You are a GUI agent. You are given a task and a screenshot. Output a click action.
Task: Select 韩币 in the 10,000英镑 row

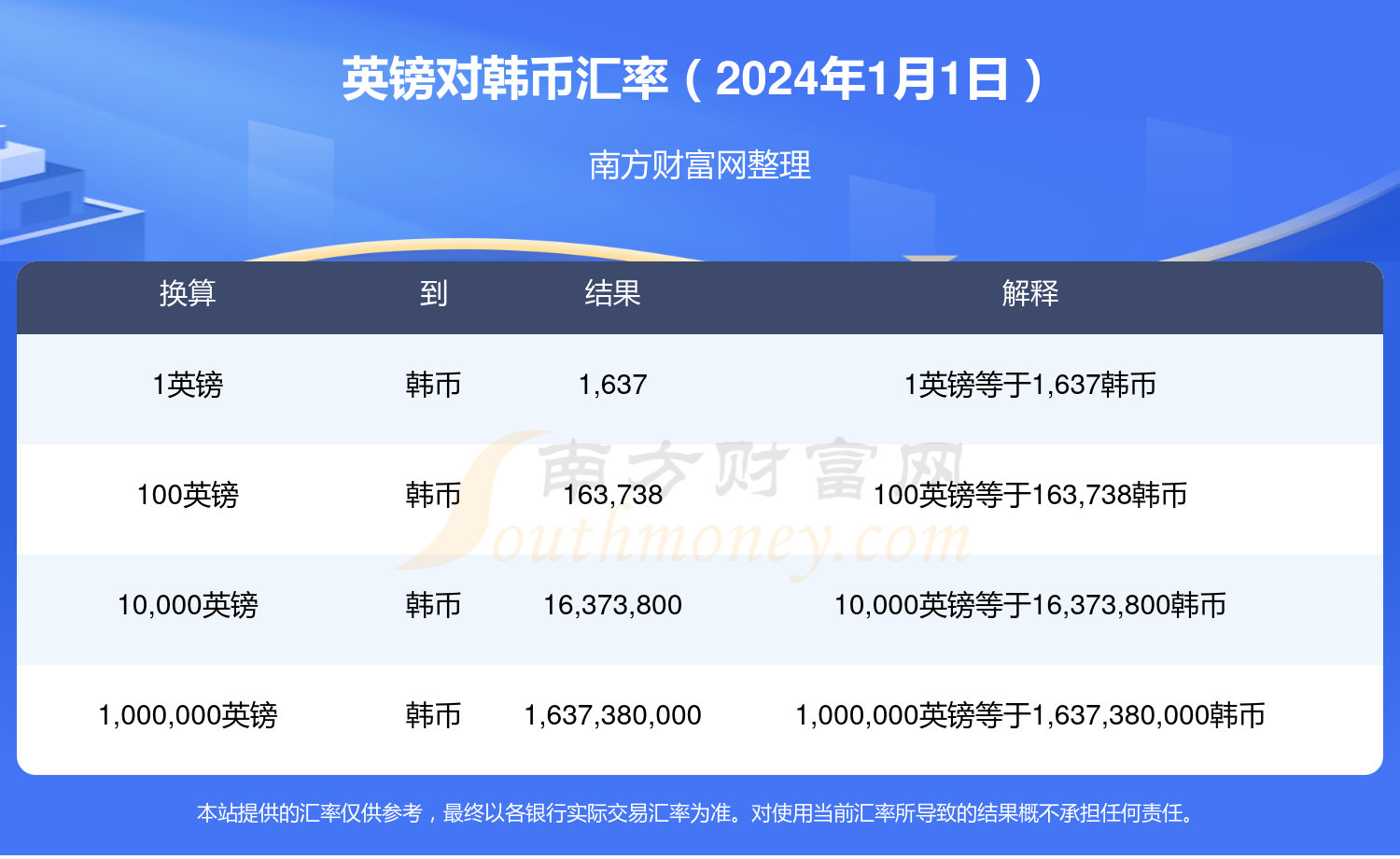coord(434,605)
